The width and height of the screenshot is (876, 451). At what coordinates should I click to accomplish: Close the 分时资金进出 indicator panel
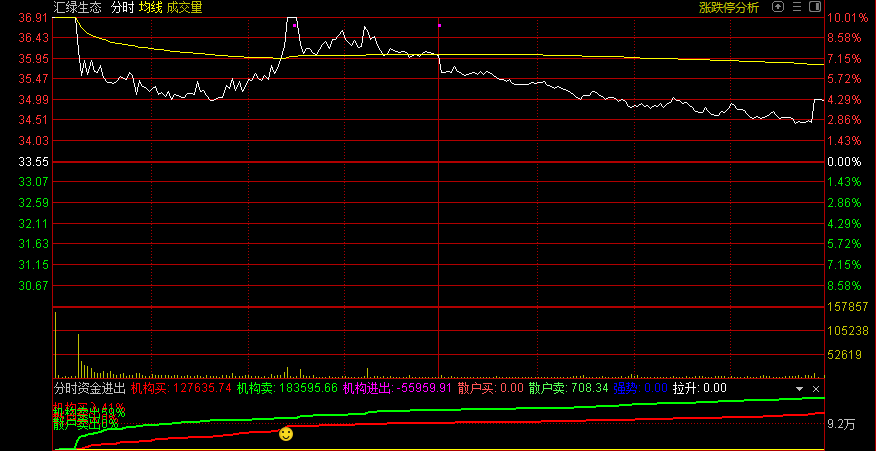tap(817, 388)
